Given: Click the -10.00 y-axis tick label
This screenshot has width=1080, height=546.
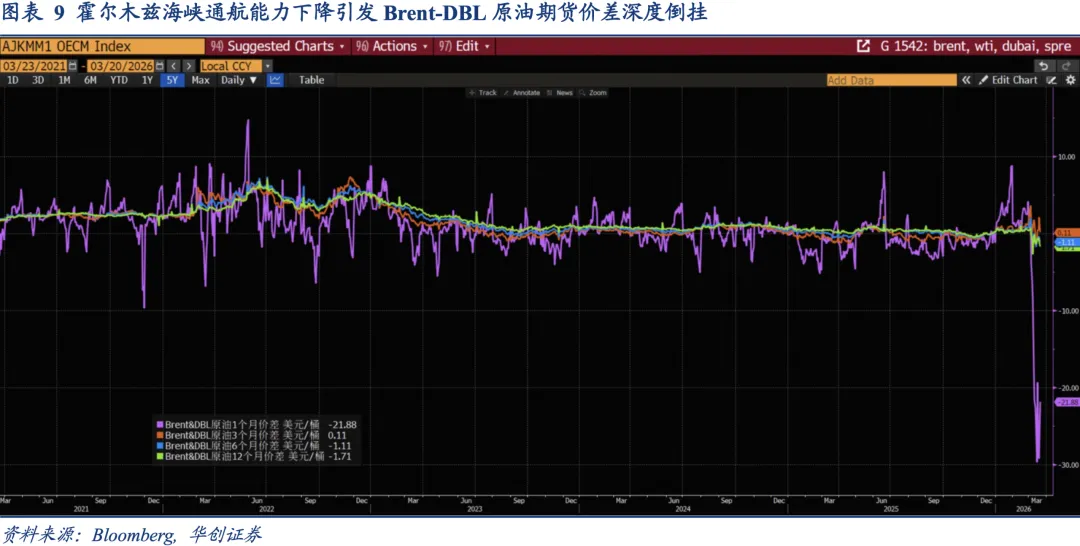Looking at the screenshot, I should [x=1067, y=311].
